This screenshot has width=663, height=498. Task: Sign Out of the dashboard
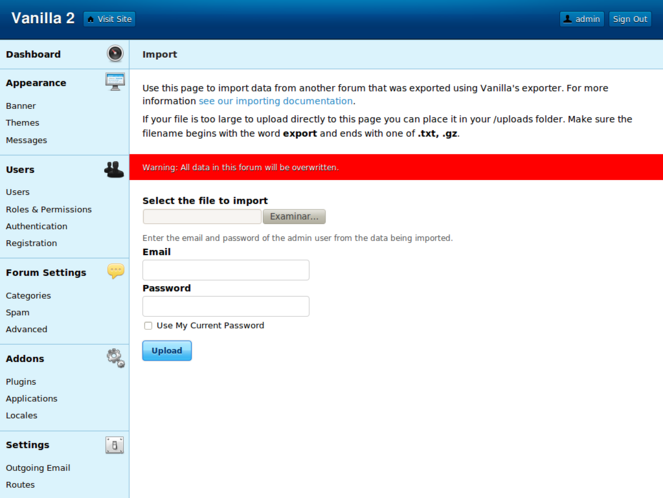pos(630,19)
